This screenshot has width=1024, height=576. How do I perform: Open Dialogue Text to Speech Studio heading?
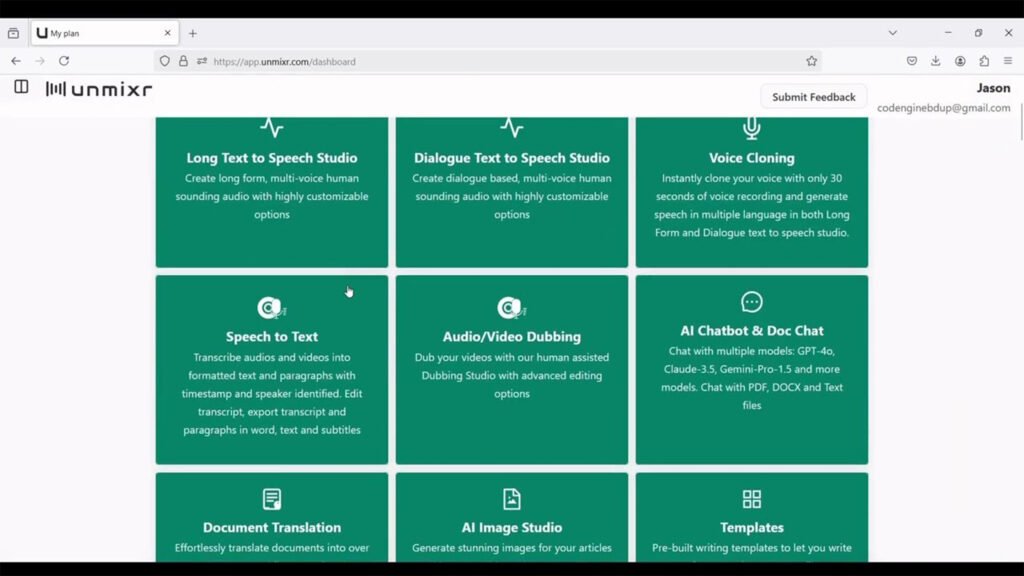pyautogui.click(x=511, y=158)
